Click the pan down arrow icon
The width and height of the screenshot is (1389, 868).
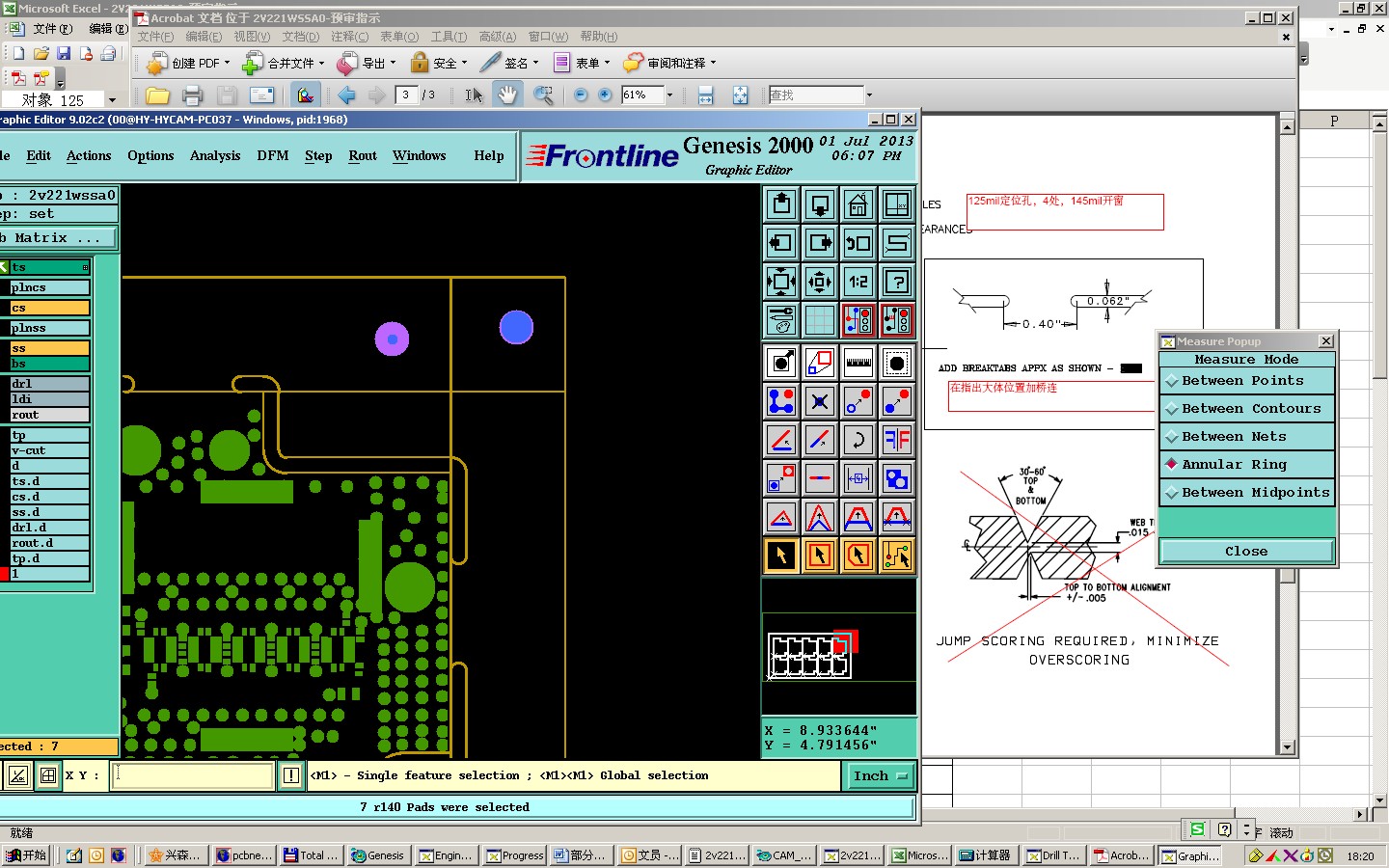point(820,204)
